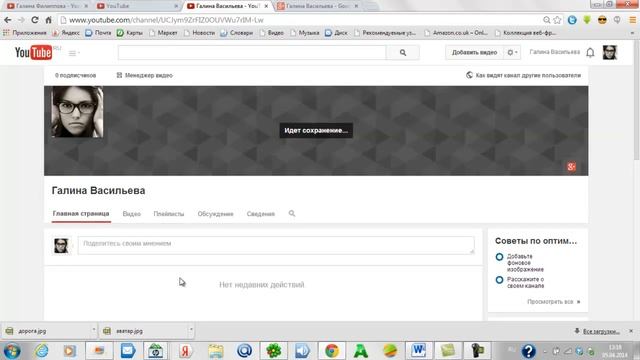Click into the YouTube search field

click(252, 53)
